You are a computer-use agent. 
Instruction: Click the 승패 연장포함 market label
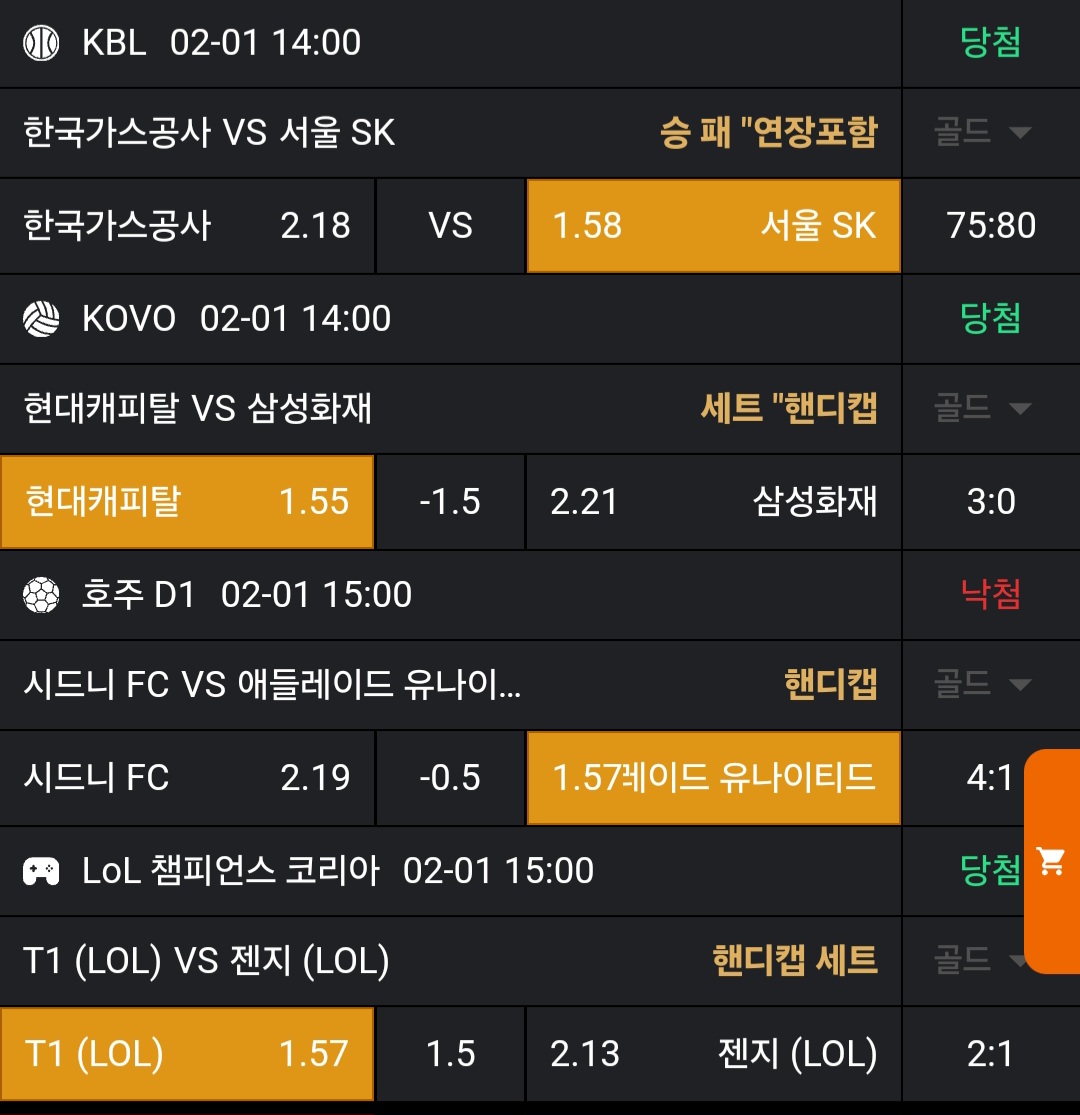768,132
